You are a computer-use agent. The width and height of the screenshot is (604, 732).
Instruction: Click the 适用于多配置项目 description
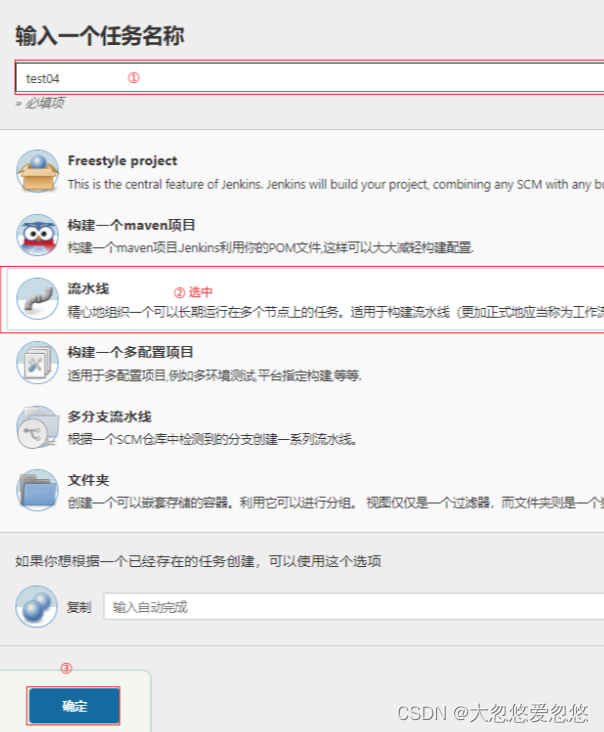click(x=215, y=375)
